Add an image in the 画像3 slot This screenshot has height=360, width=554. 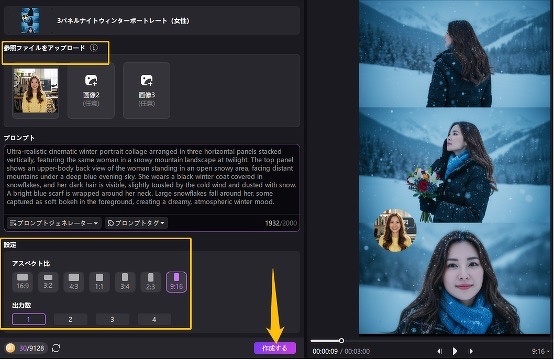tap(146, 90)
